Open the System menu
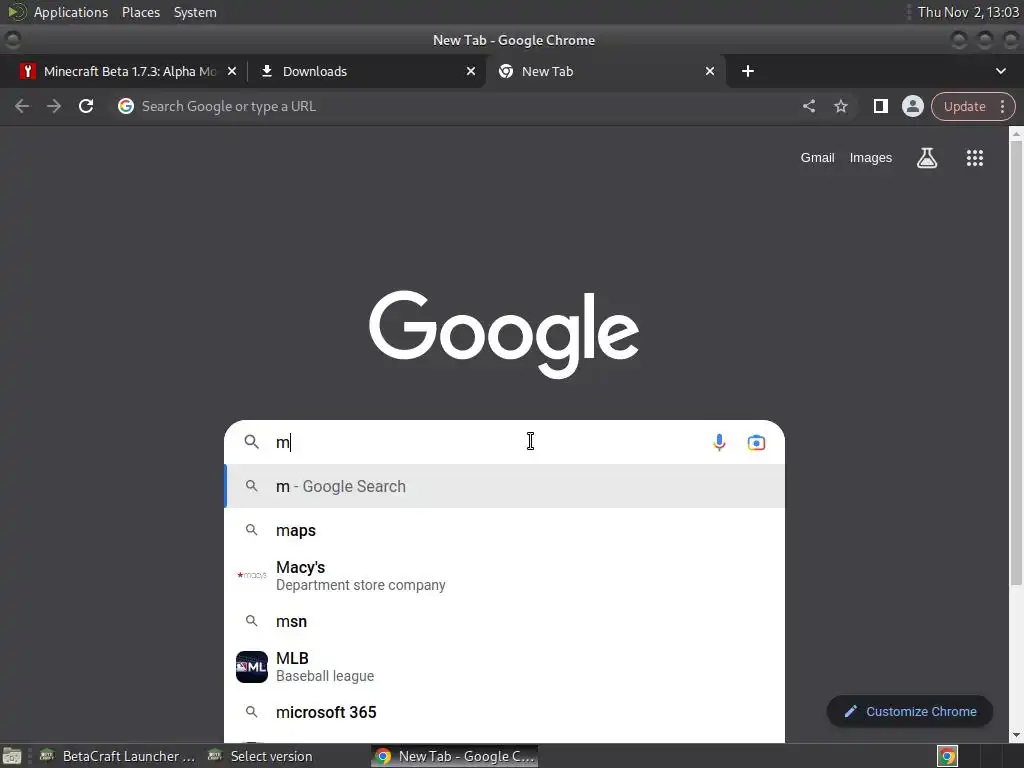 195,12
